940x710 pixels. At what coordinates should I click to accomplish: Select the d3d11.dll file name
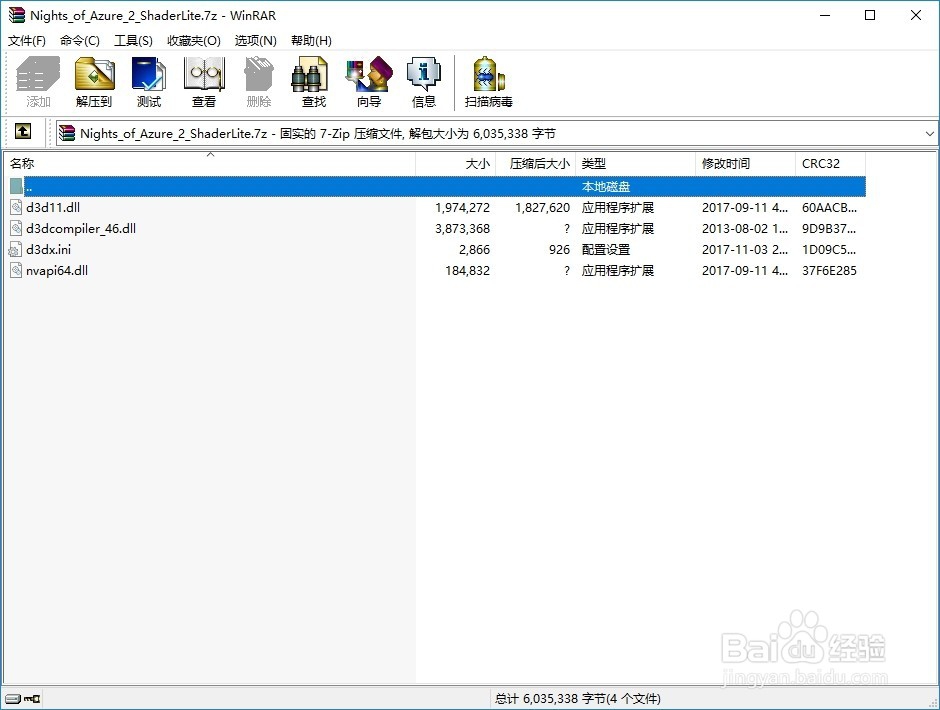pyautogui.click(x=53, y=207)
